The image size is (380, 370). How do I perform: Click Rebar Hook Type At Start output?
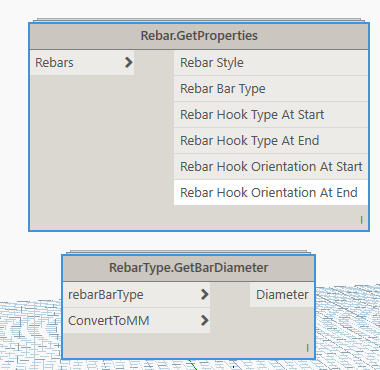click(271, 115)
